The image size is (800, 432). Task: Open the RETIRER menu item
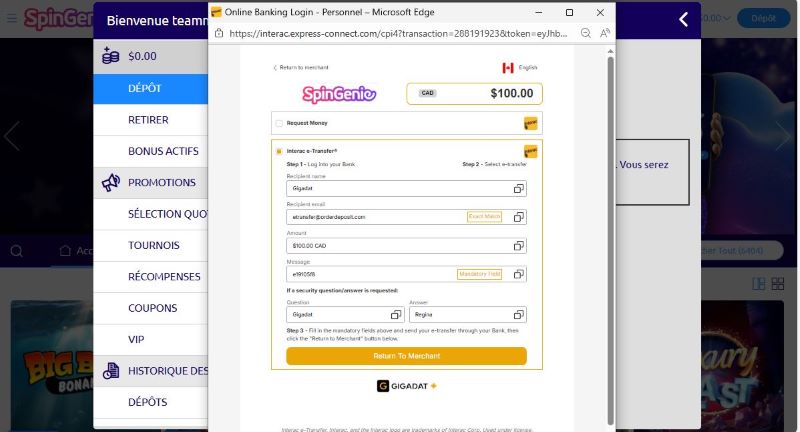tap(151, 120)
